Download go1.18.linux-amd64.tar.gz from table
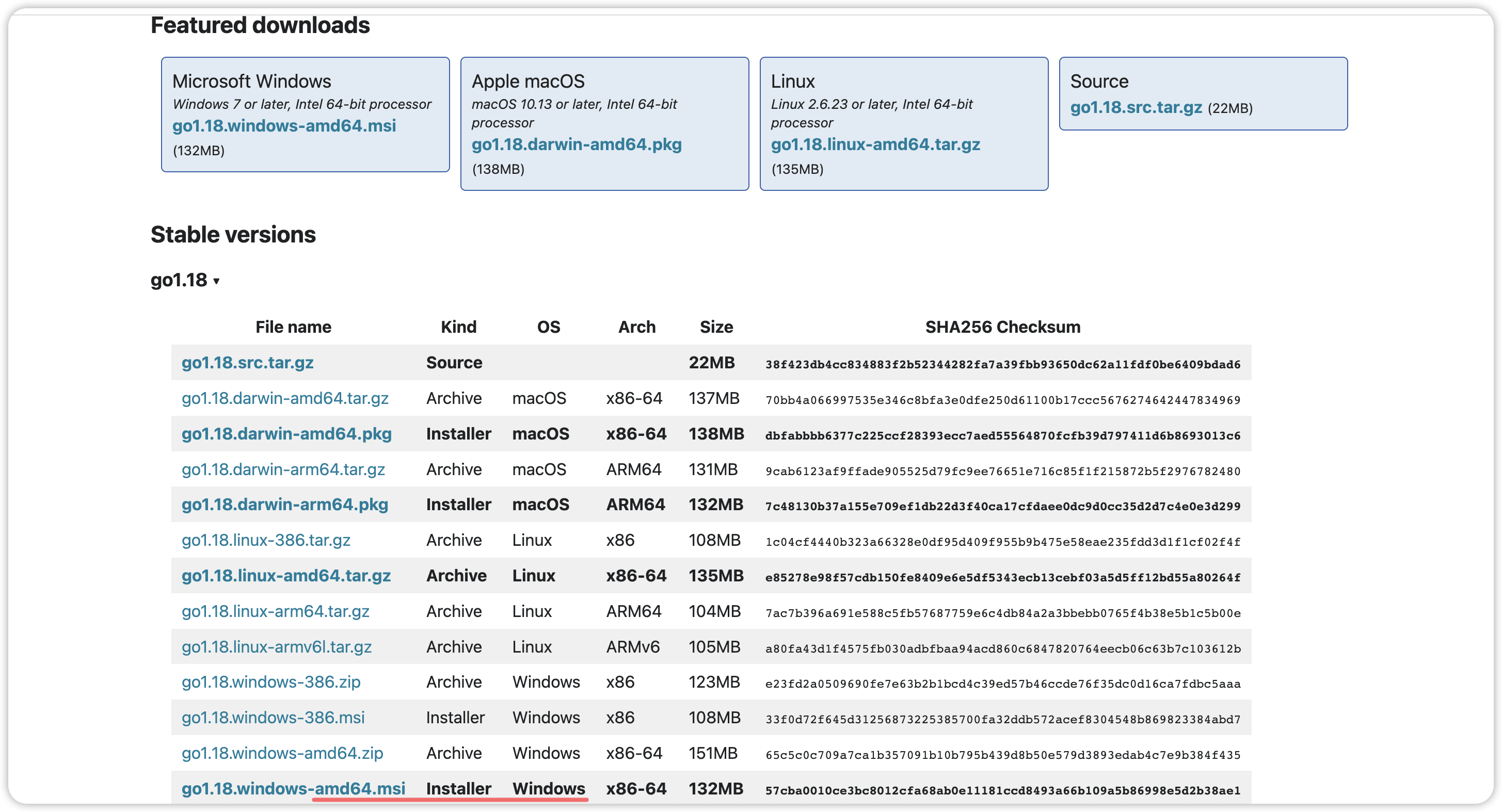The image size is (1502, 812). (286, 576)
